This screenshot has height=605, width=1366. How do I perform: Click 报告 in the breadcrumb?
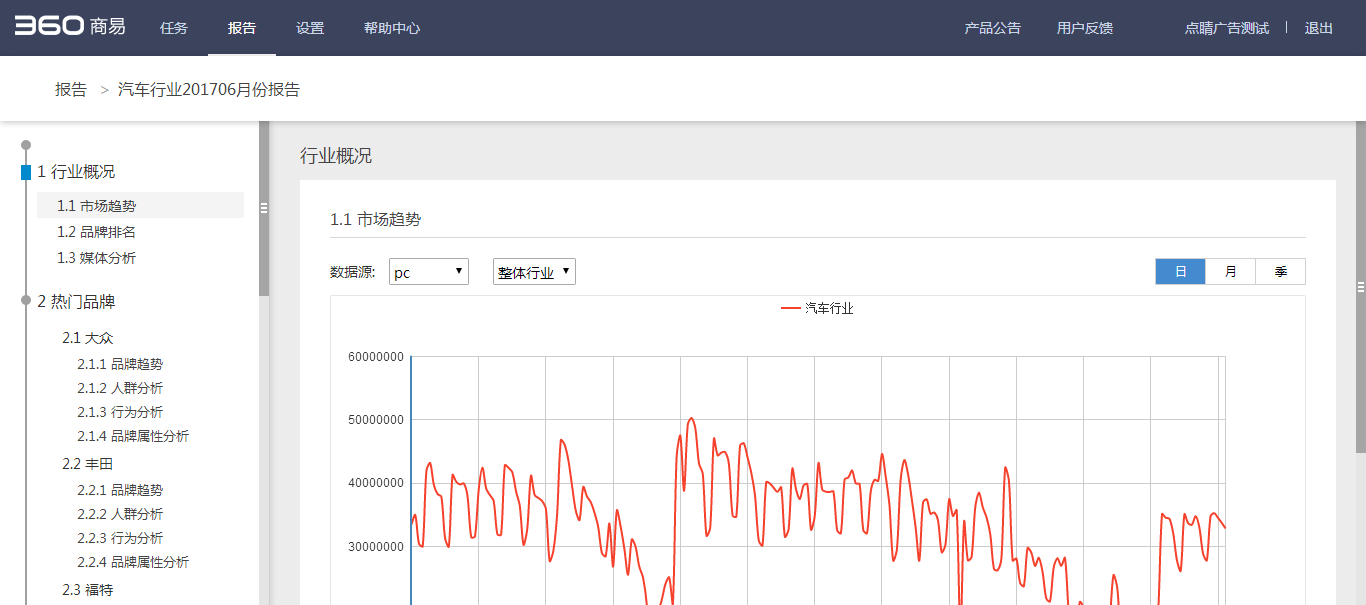[71, 90]
